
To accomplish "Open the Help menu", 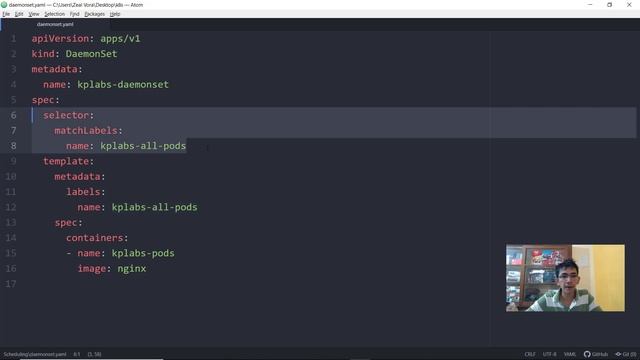I will 115,14.
